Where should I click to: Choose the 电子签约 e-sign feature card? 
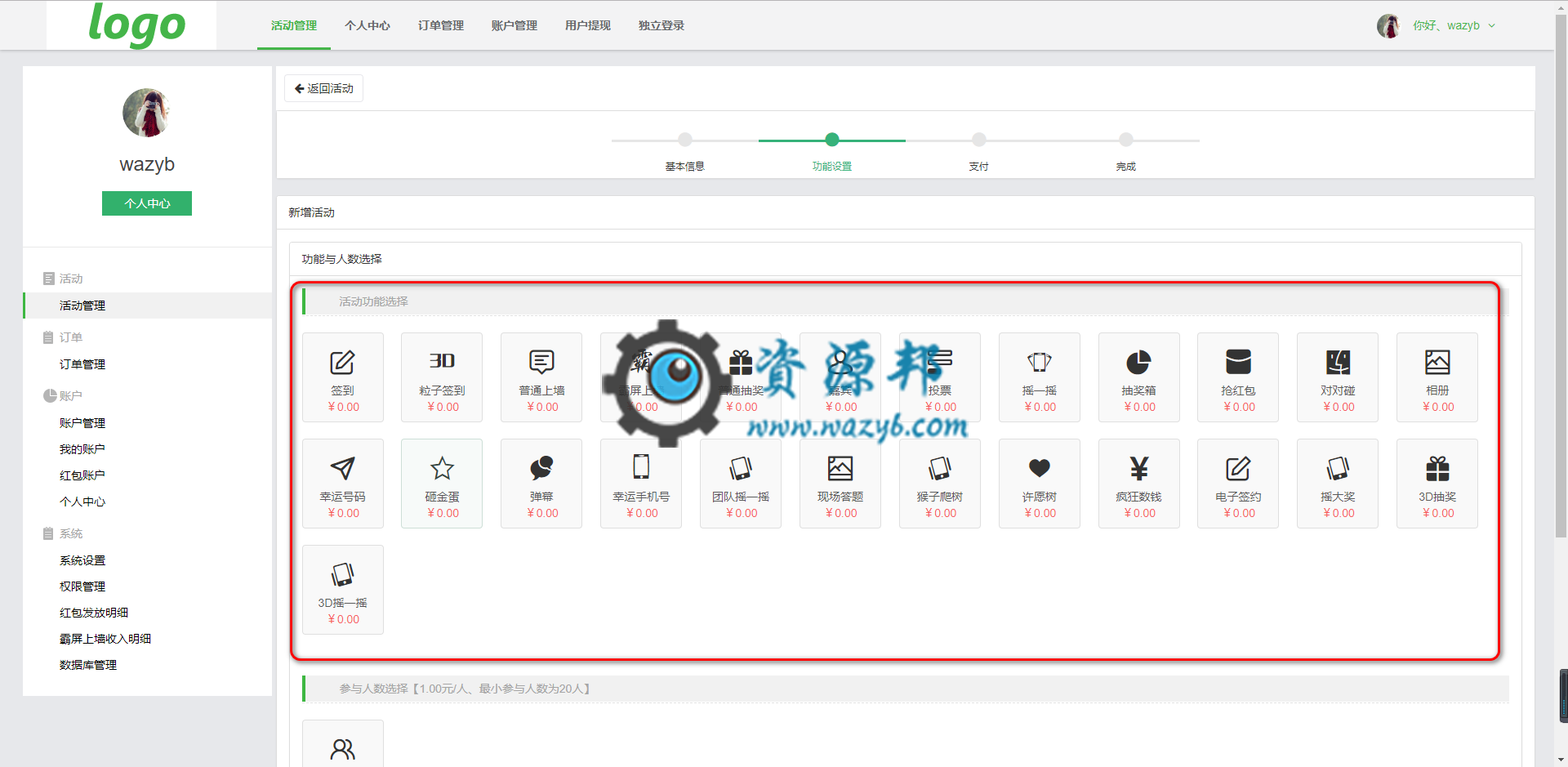tap(1238, 484)
